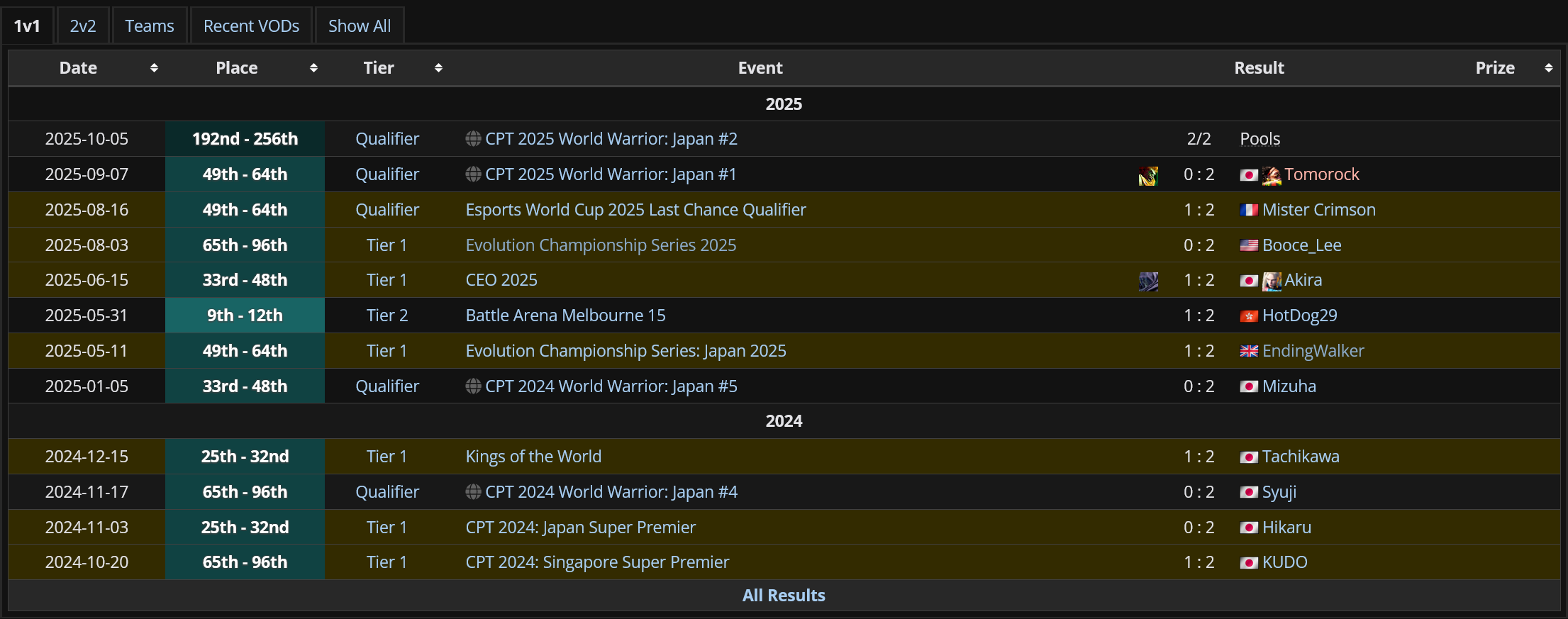Click the US flag beside Booce_Lee
Image resolution: width=1568 pixels, height=619 pixels.
pyautogui.click(x=1249, y=245)
